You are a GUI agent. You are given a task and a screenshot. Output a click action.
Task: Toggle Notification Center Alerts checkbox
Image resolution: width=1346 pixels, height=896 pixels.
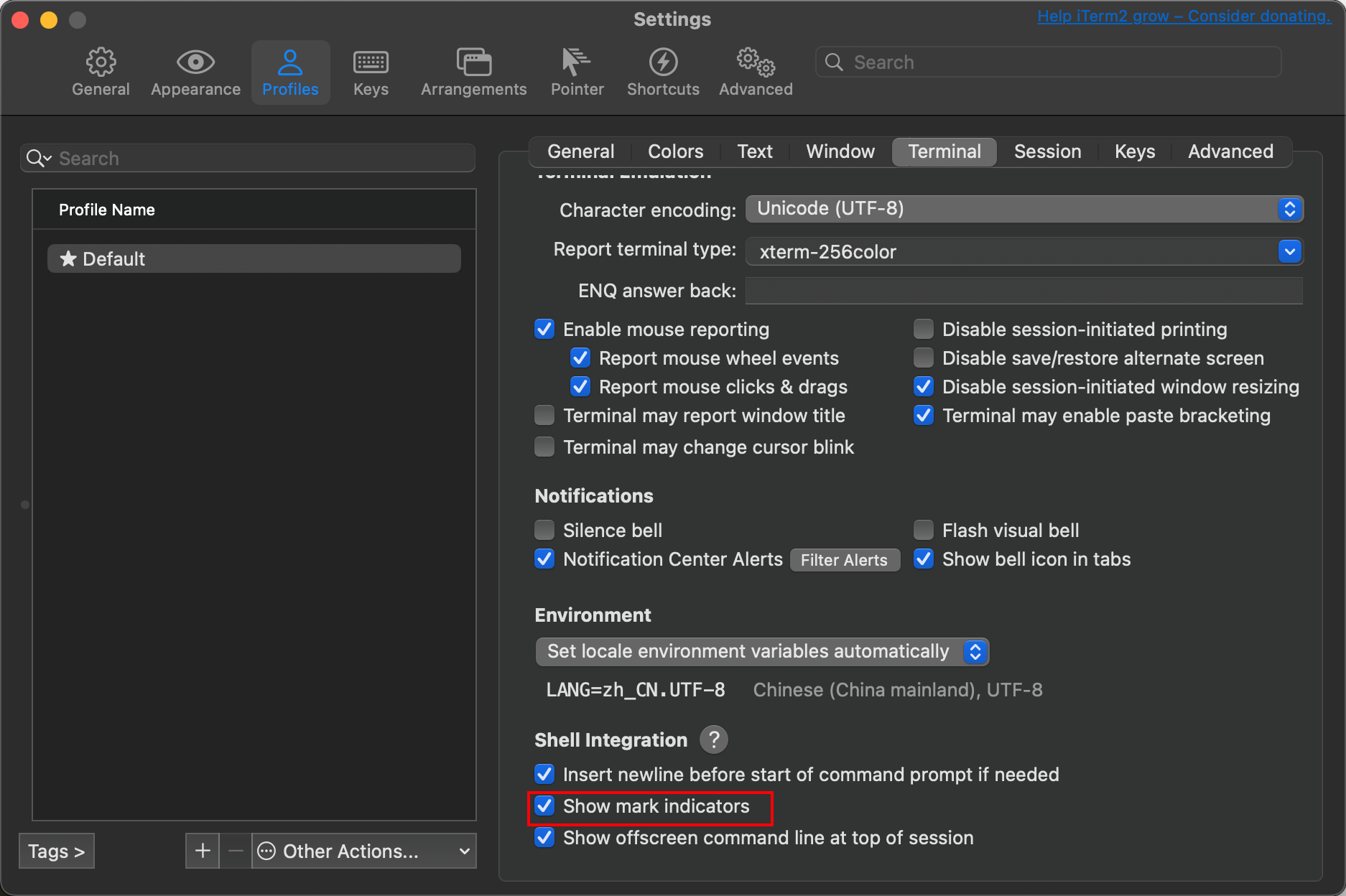pos(544,559)
